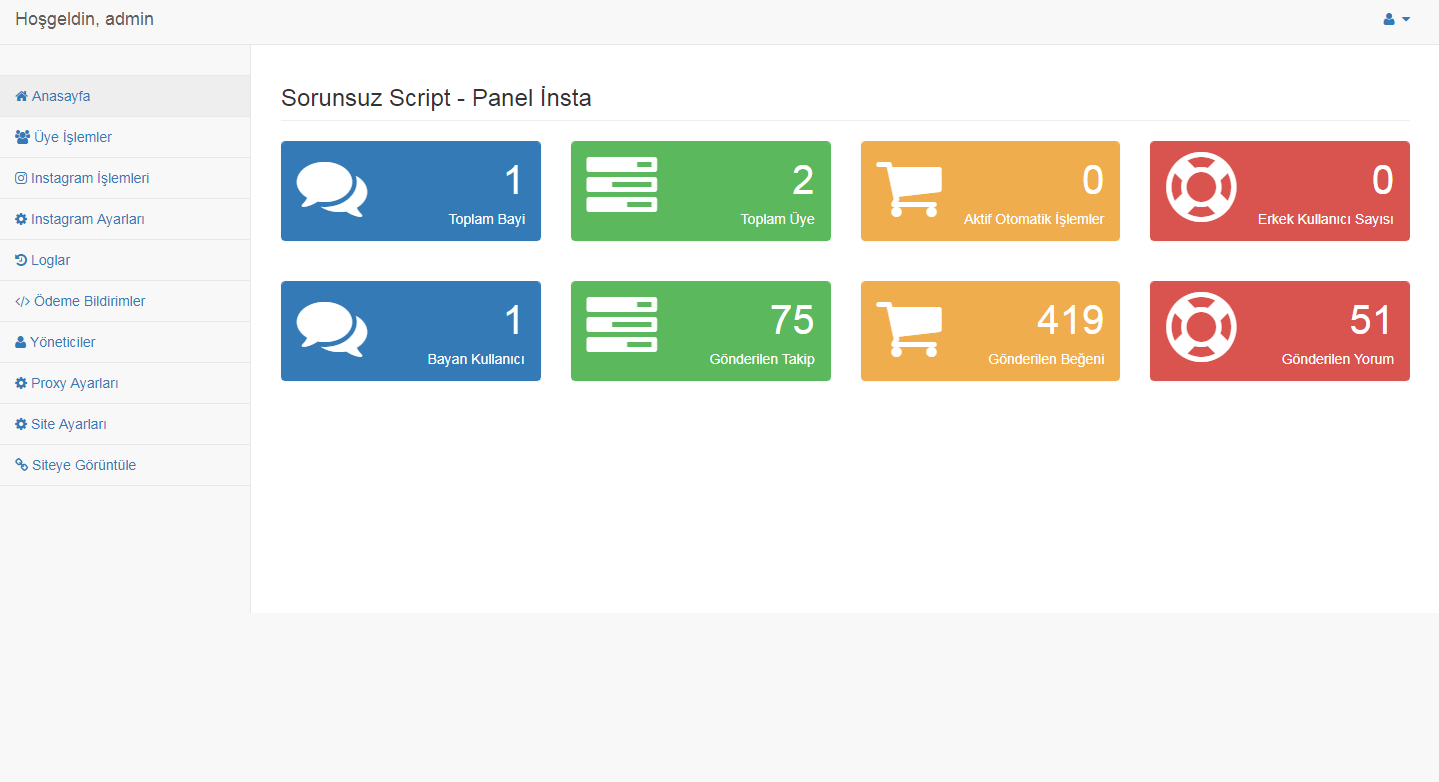Click the home icon beside Anasayfa
The image size is (1439, 782).
21,96
